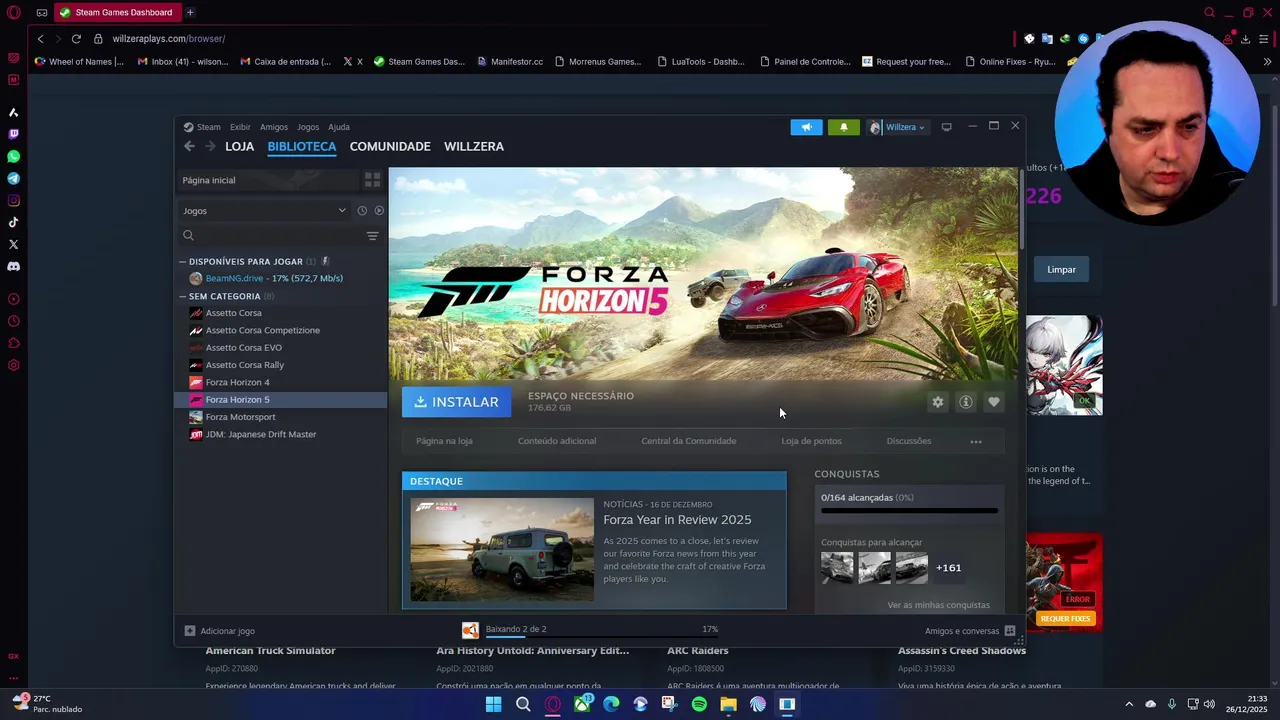
Task: Click the recent activity clock filter
Action: [x=362, y=211]
